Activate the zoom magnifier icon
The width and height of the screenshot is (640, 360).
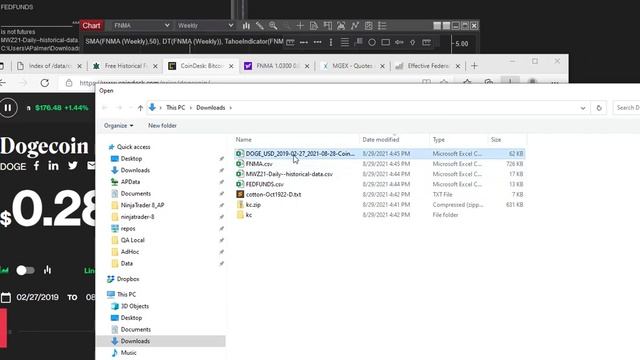(x=273, y=26)
